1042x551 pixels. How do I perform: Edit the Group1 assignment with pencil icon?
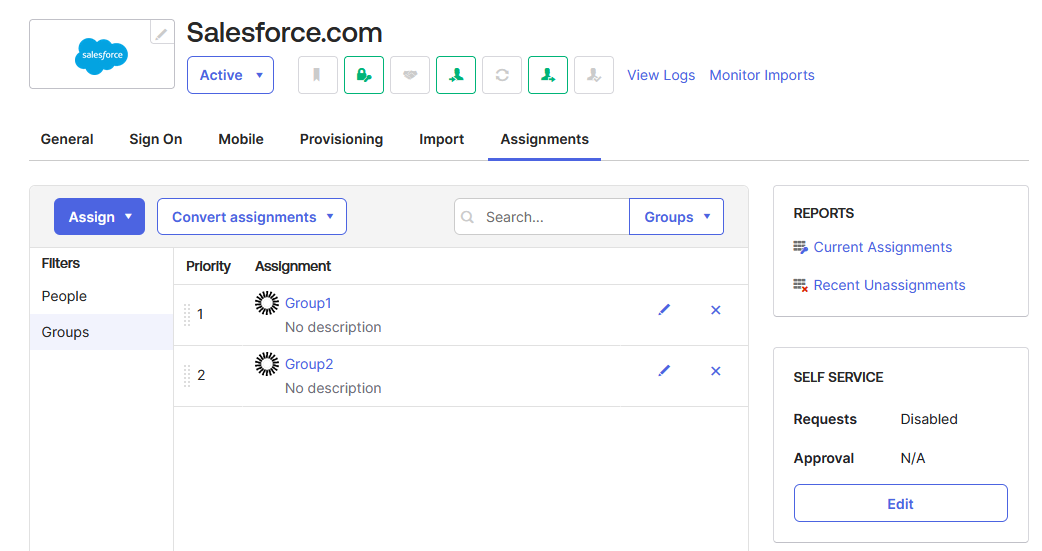(664, 310)
